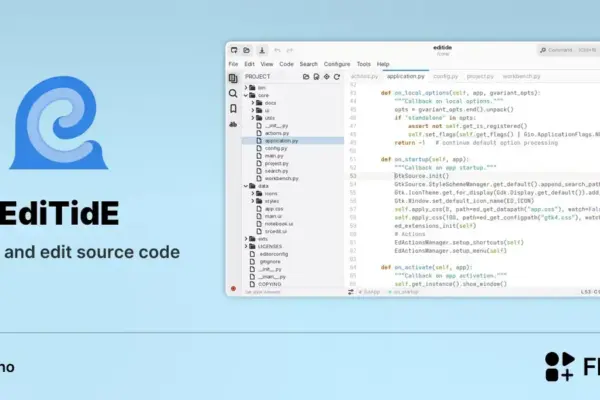Image resolution: width=600 pixels, height=400 pixels.
Task: Select main.ui in the data folder
Action: coord(273,216)
